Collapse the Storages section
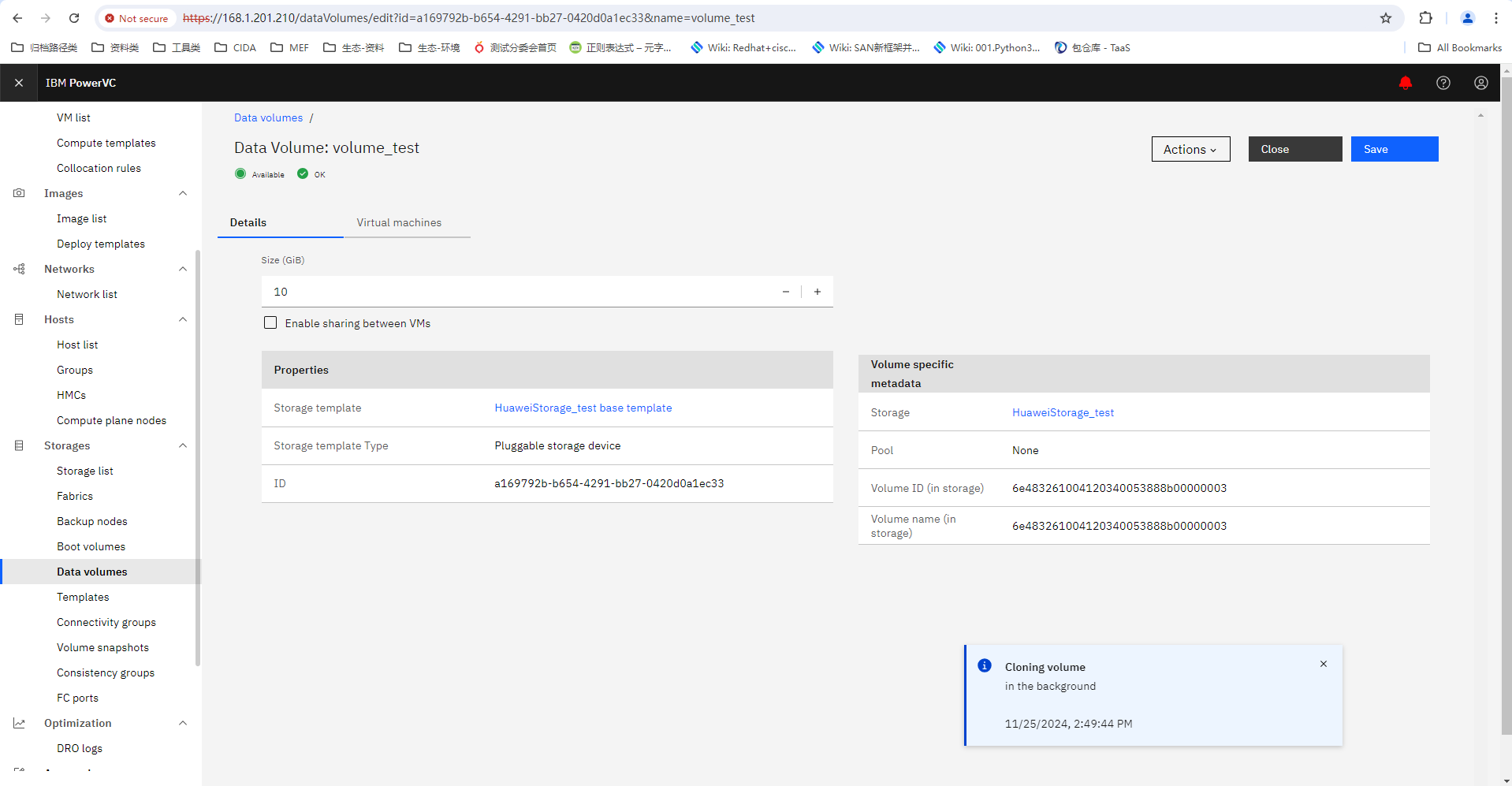This screenshot has height=786, width=1512. tap(183, 445)
